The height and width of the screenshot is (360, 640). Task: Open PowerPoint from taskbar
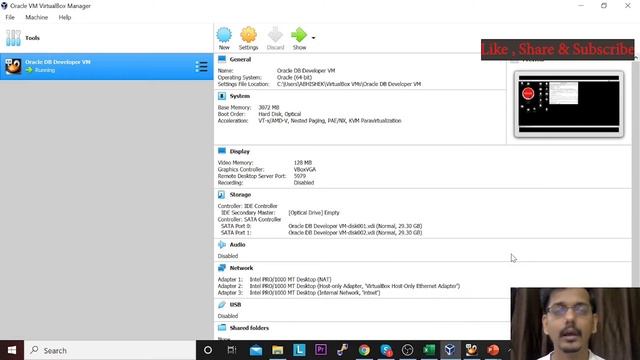click(x=493, y=350)
